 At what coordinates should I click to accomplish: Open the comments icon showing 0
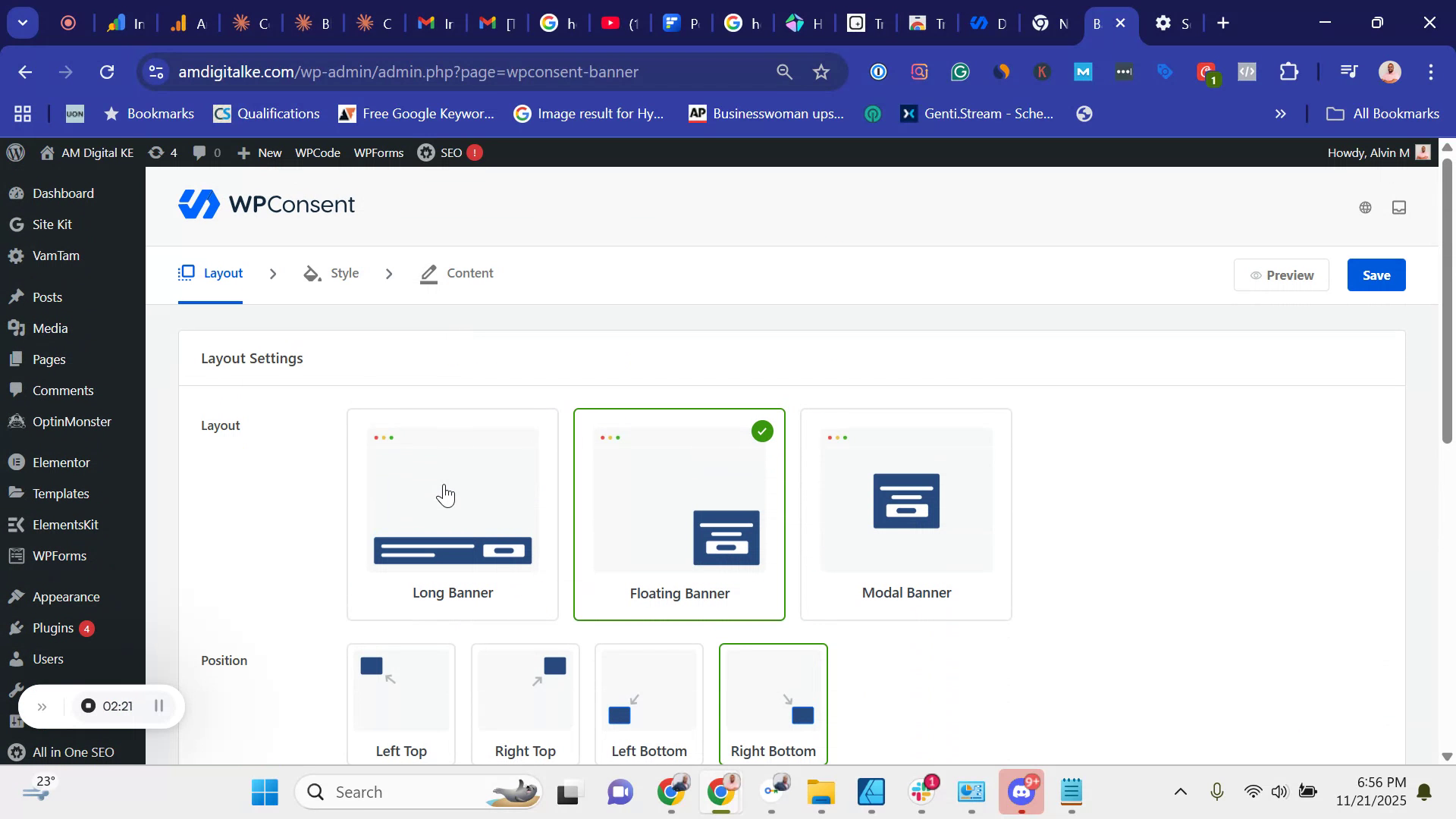206,152
